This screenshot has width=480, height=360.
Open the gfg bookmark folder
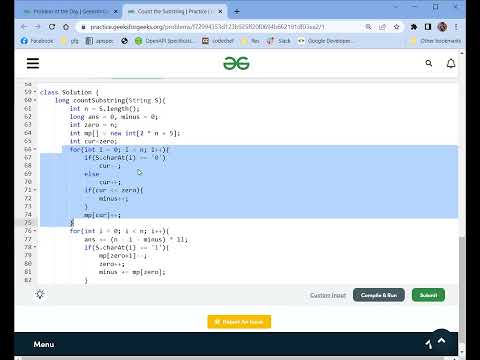(69, 41)
